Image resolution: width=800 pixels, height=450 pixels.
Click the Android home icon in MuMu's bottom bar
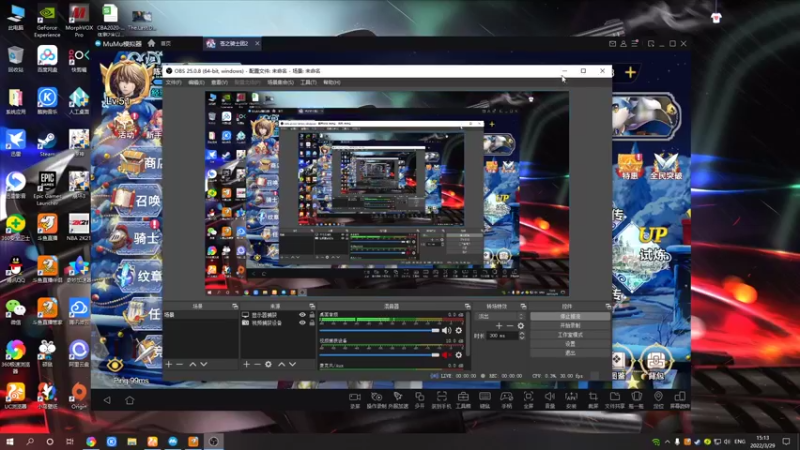click(130, 401)
